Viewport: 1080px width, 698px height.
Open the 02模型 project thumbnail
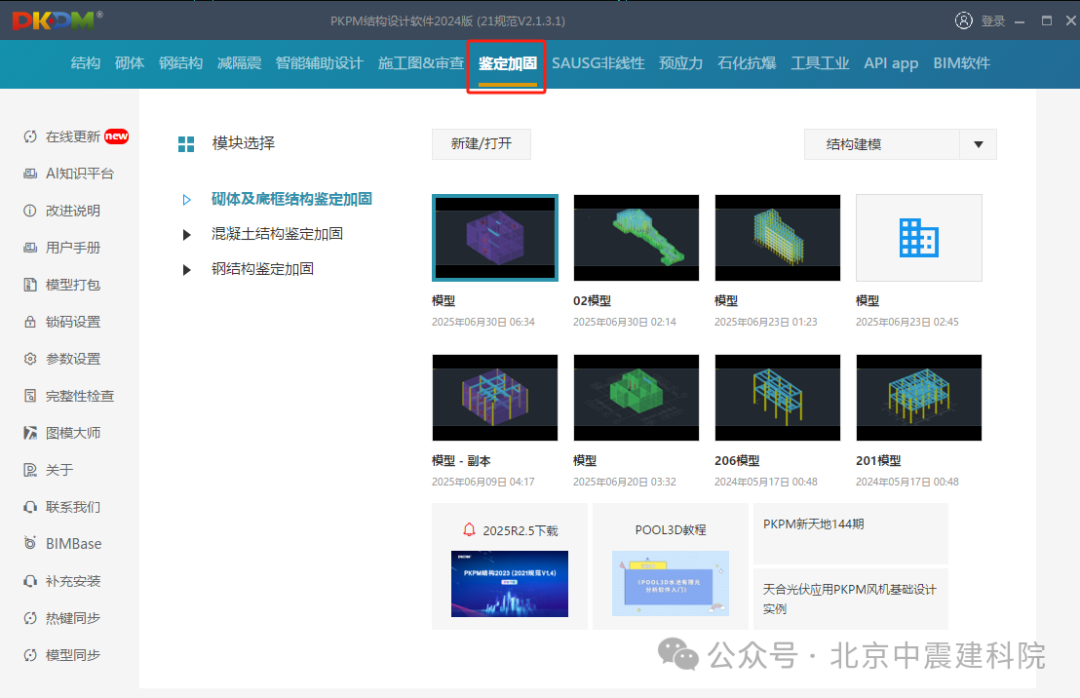(x=636, y=237)
